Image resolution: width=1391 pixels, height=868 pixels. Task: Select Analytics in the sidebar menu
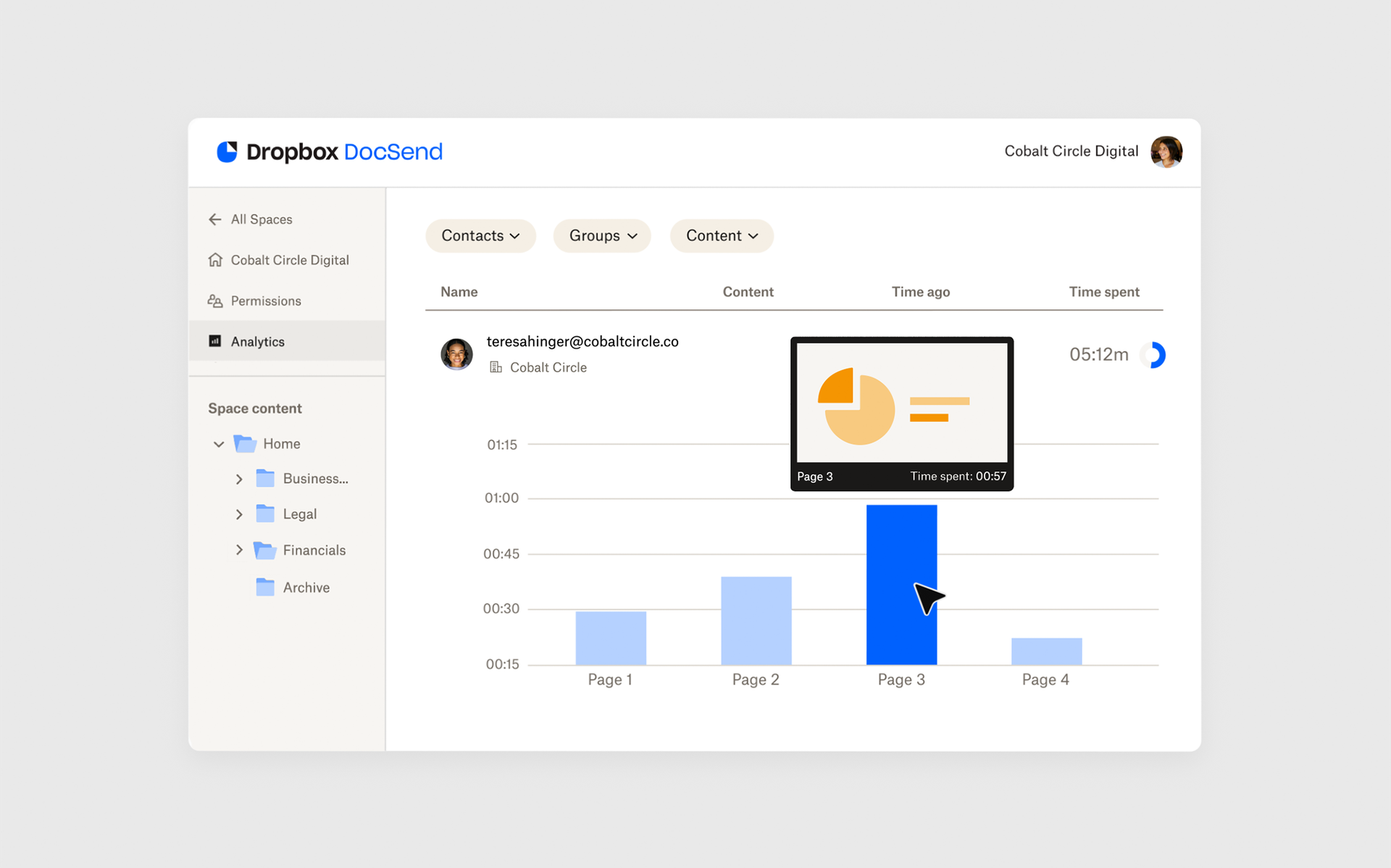point(257,341)
